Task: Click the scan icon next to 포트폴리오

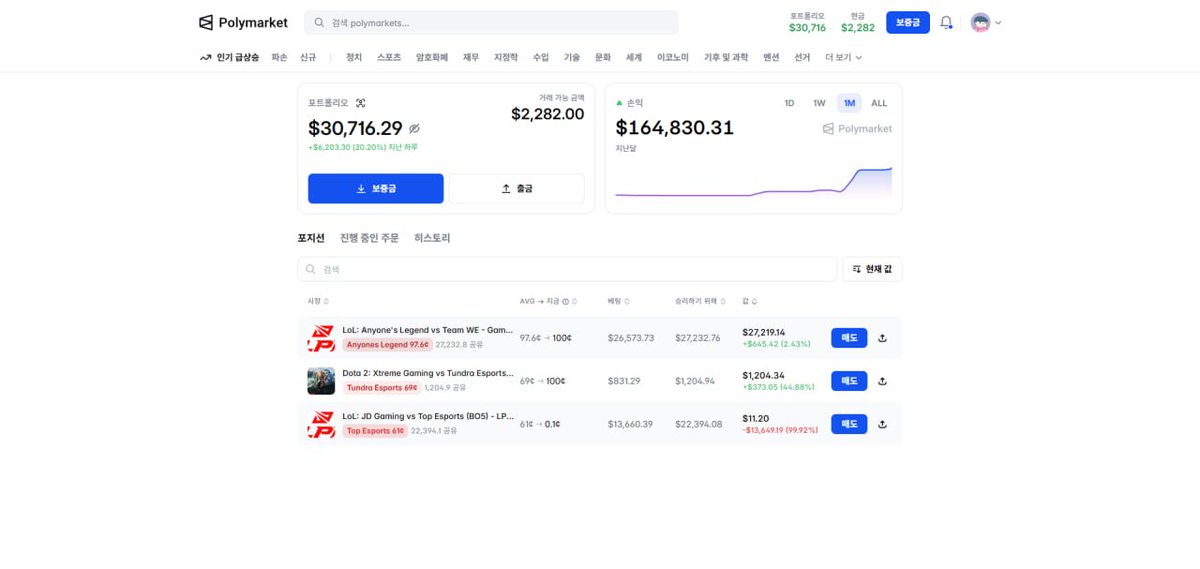Action: [x=361, y=103]
